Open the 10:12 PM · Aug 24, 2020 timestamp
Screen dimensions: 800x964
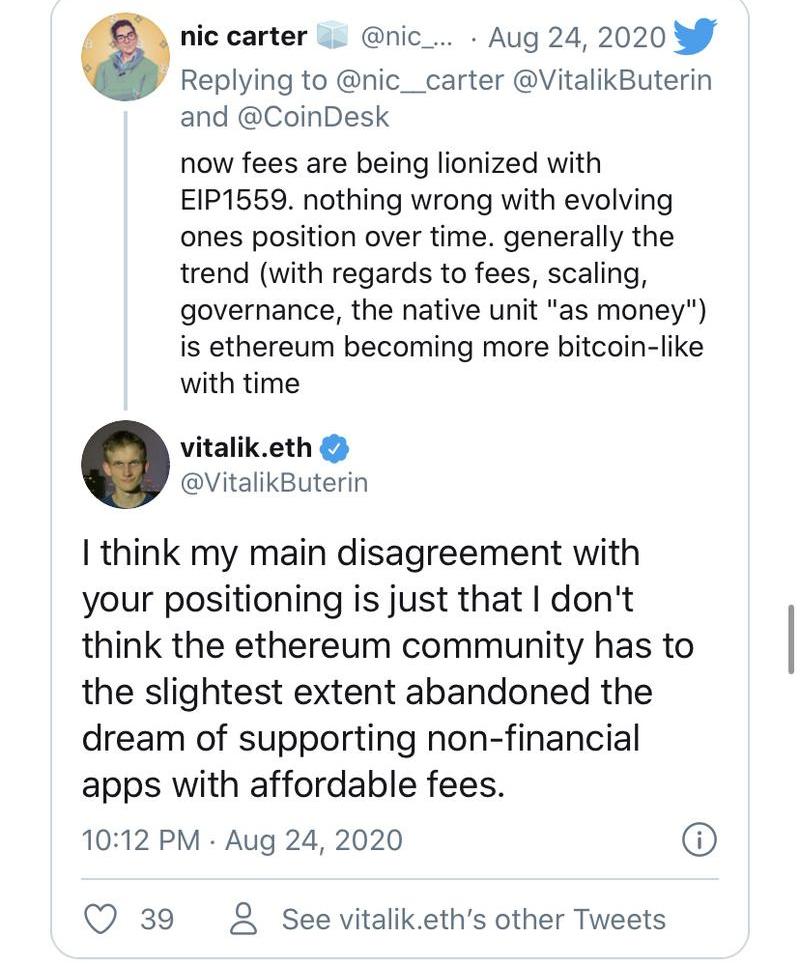click(242, 840)
